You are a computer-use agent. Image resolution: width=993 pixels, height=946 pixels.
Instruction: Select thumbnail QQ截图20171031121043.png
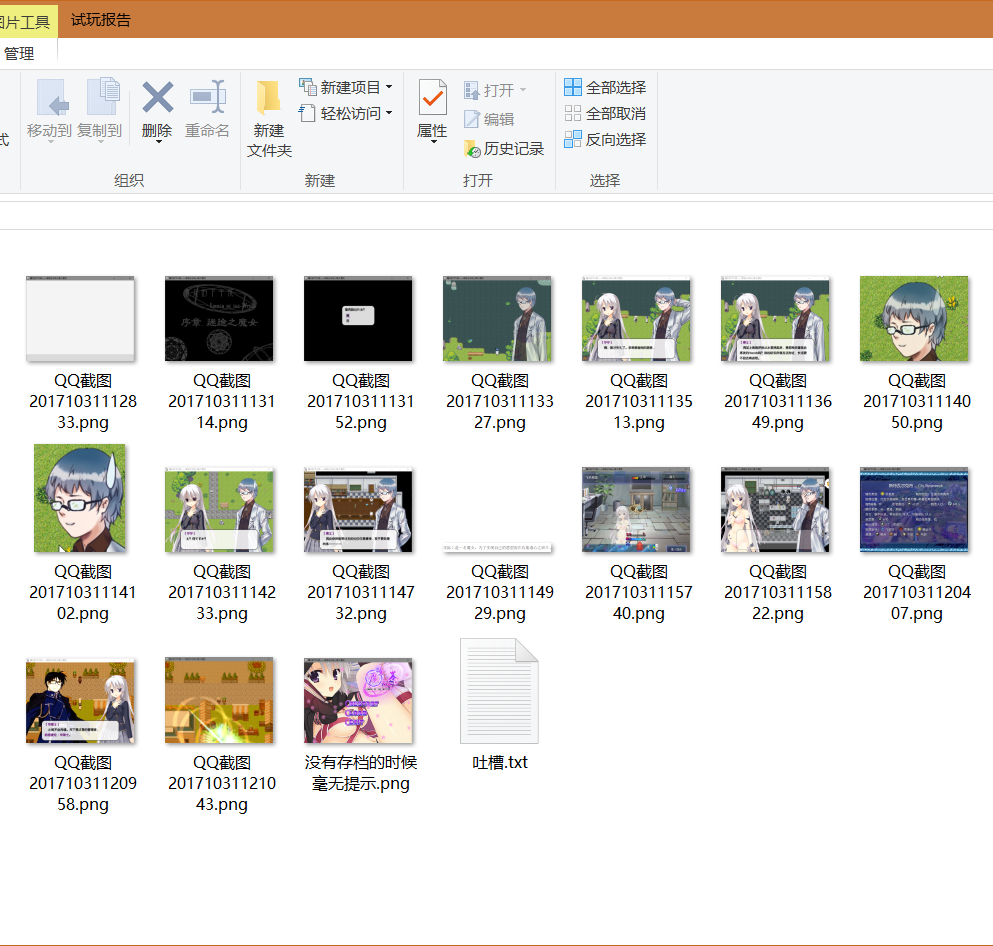coord(219,700)
